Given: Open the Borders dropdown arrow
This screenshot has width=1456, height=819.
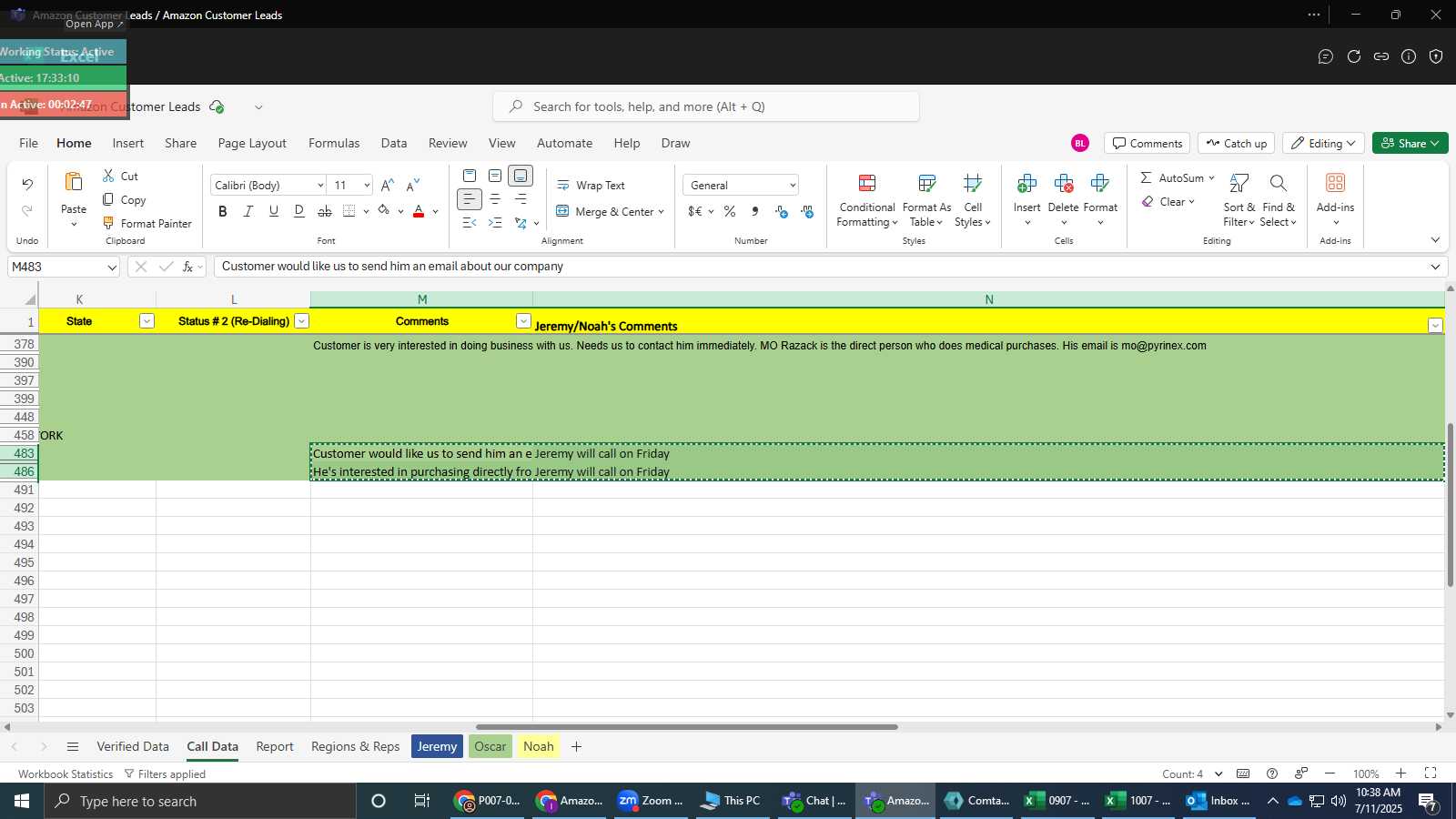Looking at the screenshot, I should (x=366, y=211).
